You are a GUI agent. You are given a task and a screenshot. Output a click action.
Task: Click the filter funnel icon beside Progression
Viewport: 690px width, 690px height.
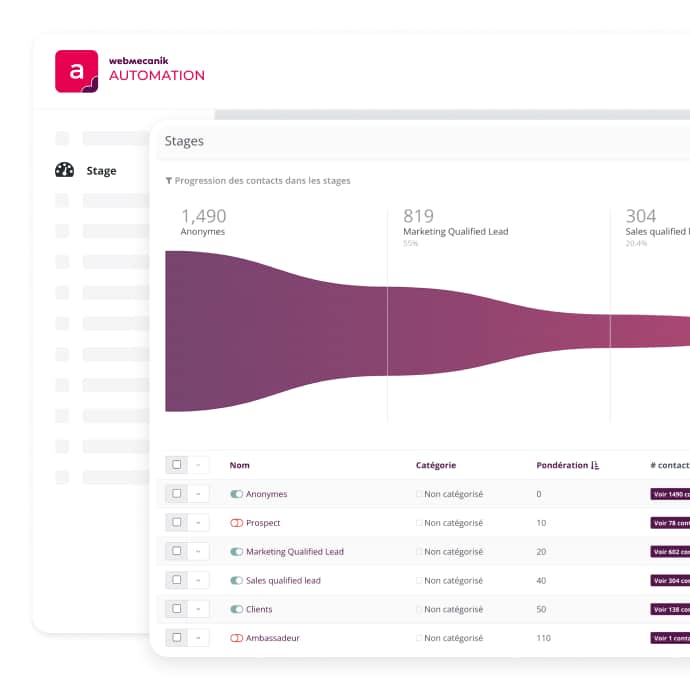tap(169, 181)
